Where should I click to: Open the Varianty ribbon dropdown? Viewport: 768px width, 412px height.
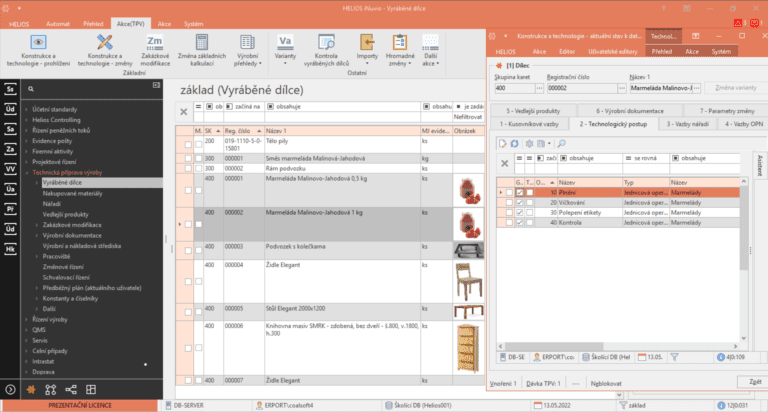(x=285, y=50)
